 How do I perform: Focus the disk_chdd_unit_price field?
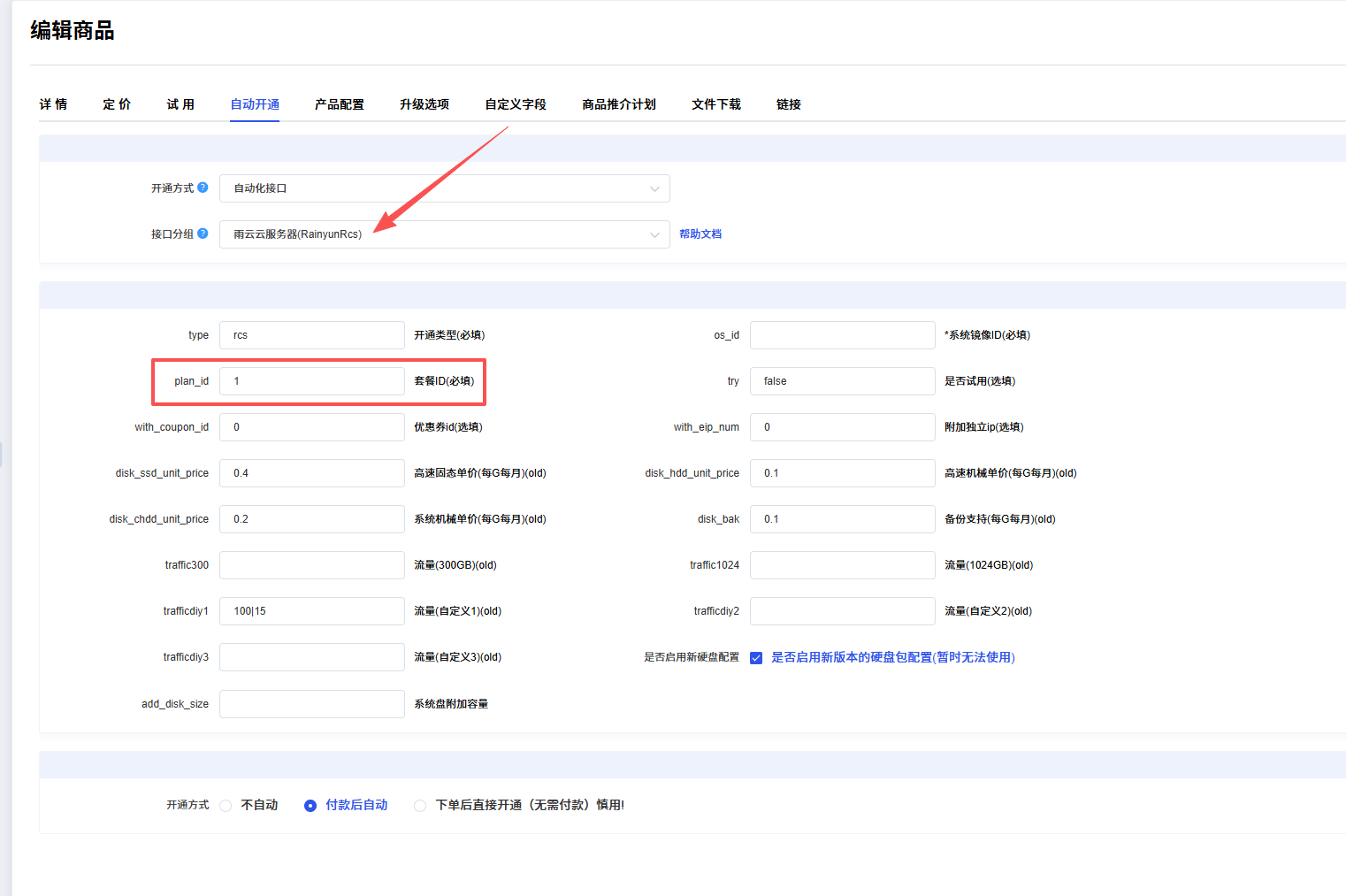pos(312,519)
